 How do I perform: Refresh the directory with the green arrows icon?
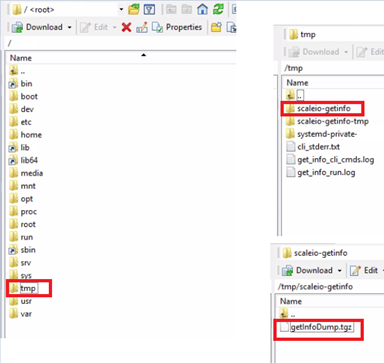(218, 9)
